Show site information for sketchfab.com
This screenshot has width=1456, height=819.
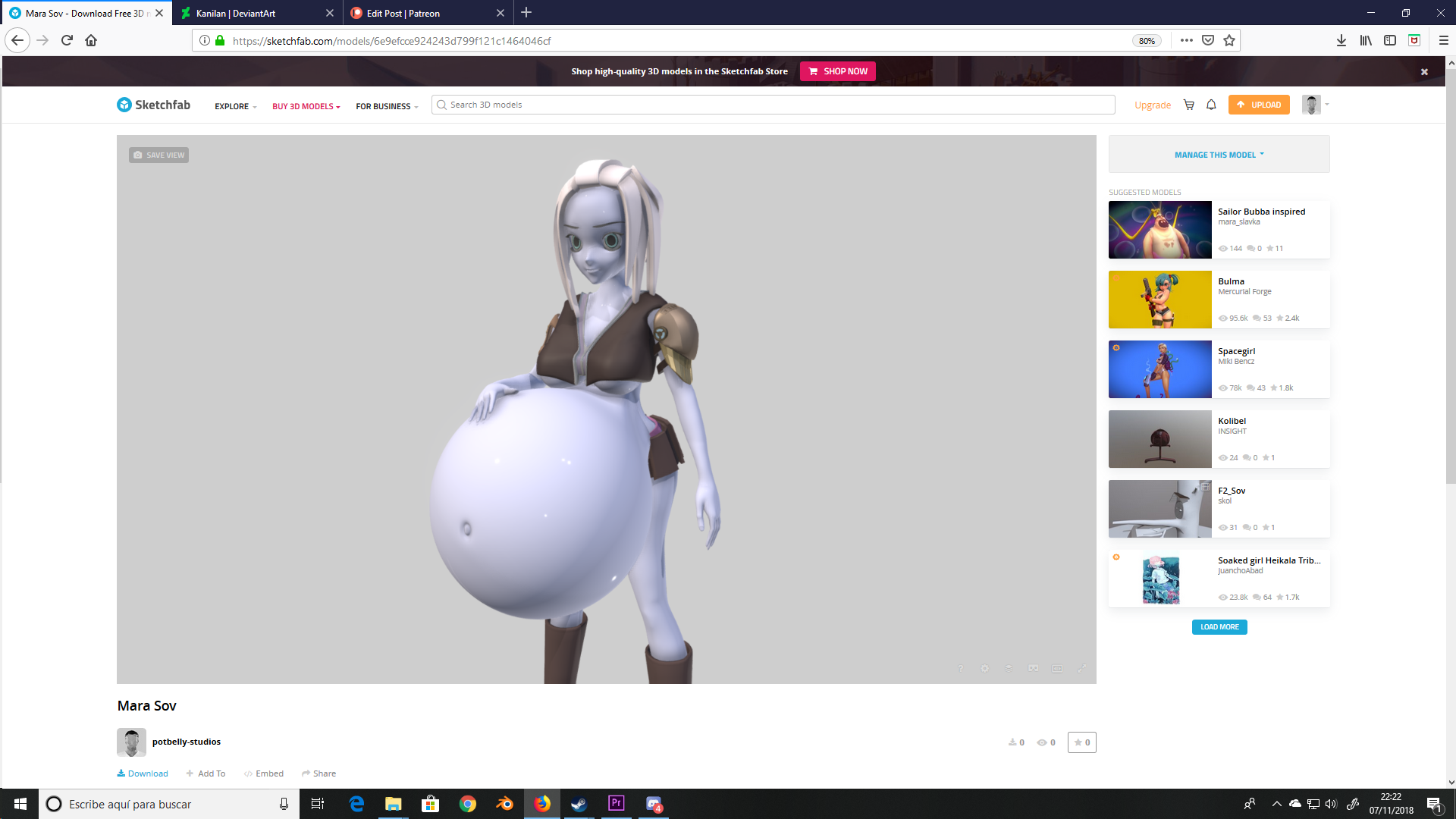(205, 40)
